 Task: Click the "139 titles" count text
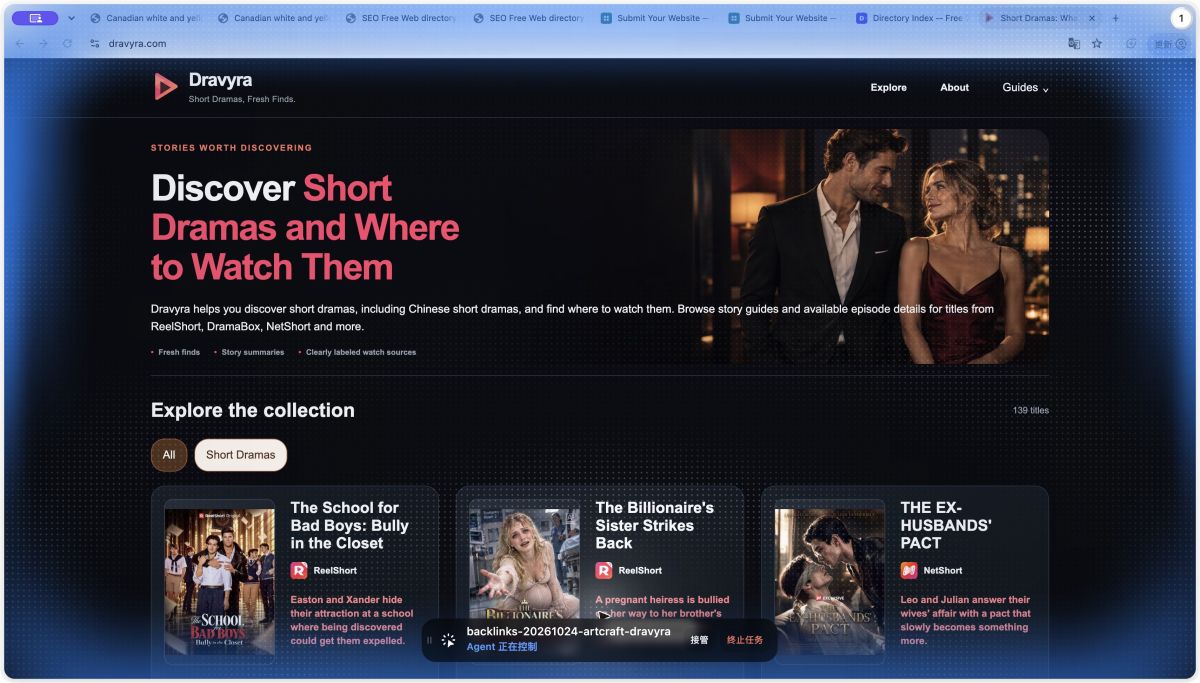pos(1031,410)
